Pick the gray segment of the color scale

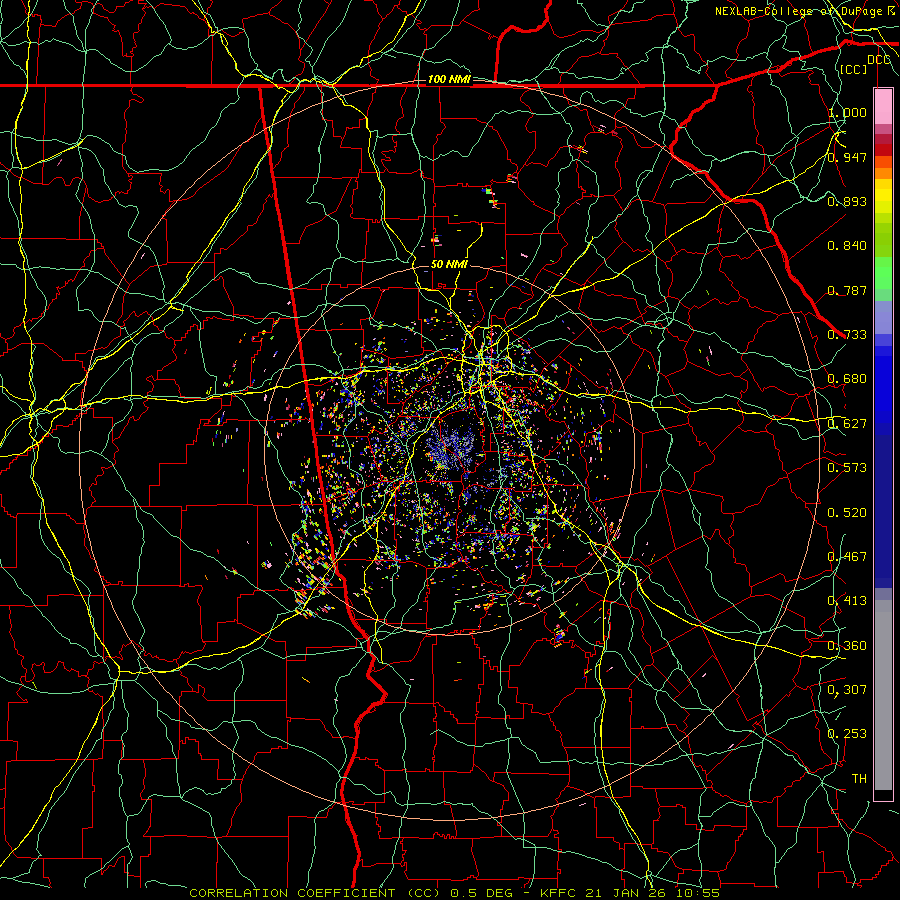click(883, 695)
